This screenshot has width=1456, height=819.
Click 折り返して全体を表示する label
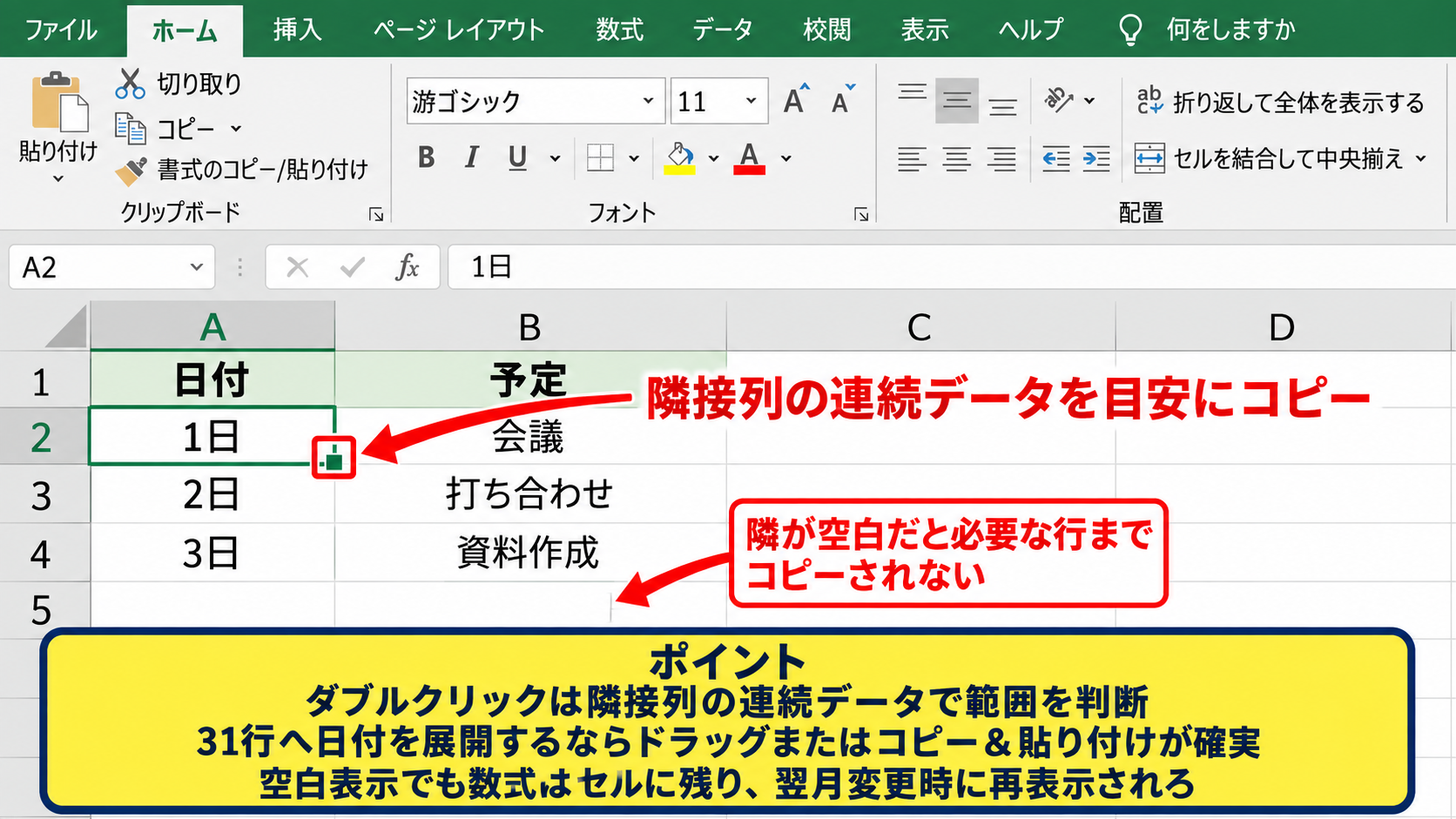point(1298,102)
